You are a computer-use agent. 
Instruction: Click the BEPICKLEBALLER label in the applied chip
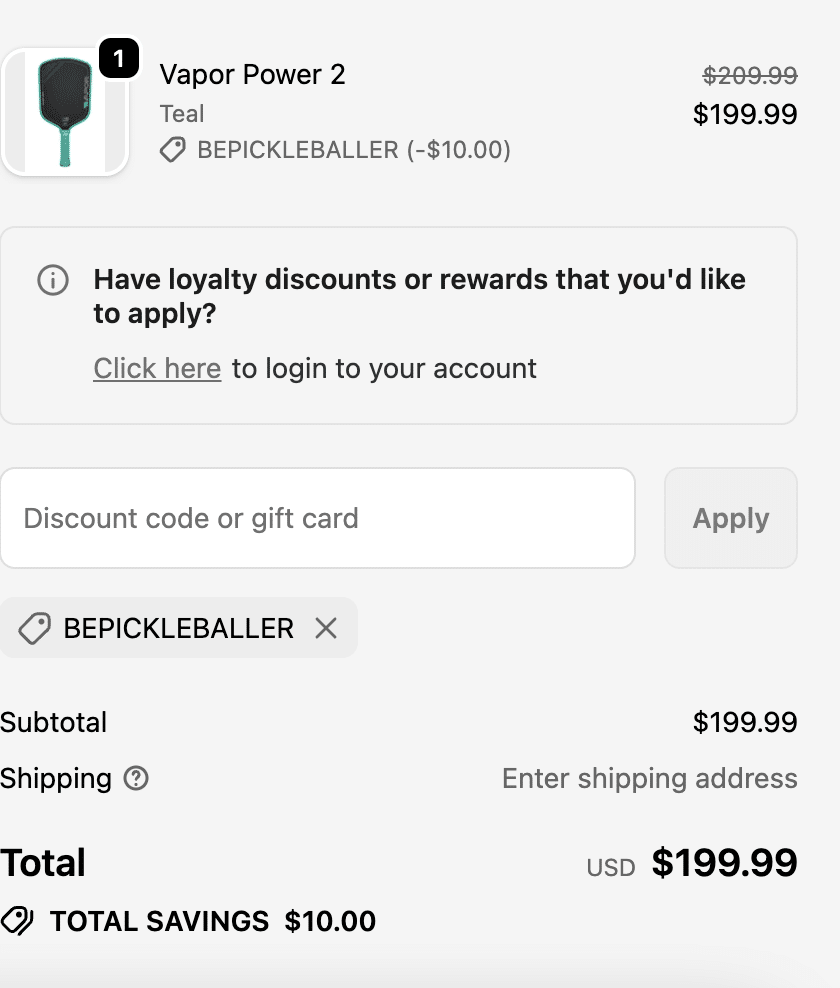click(178, 628)
